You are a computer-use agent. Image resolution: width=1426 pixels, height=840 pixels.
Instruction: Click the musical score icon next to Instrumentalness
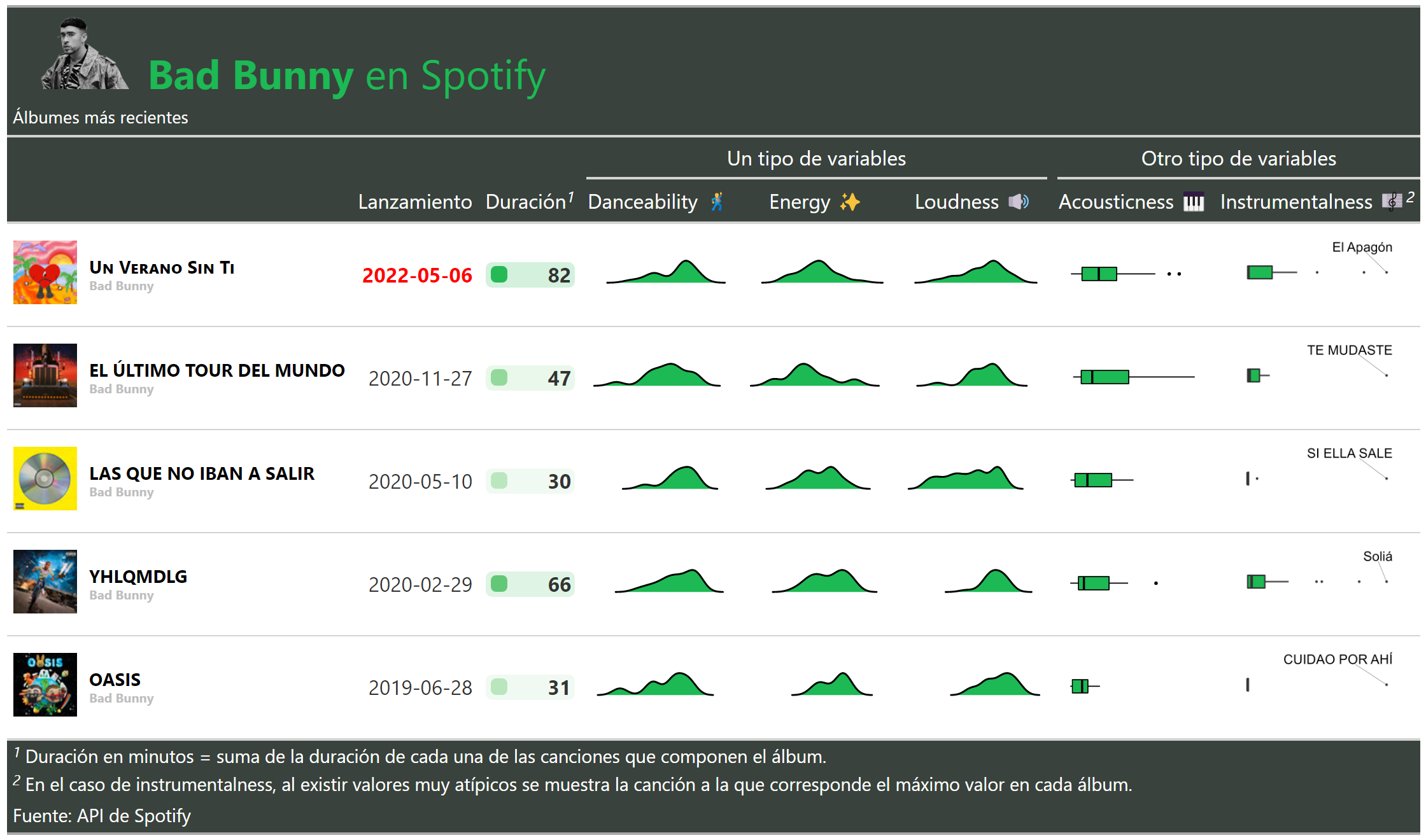coord(1392,202)
